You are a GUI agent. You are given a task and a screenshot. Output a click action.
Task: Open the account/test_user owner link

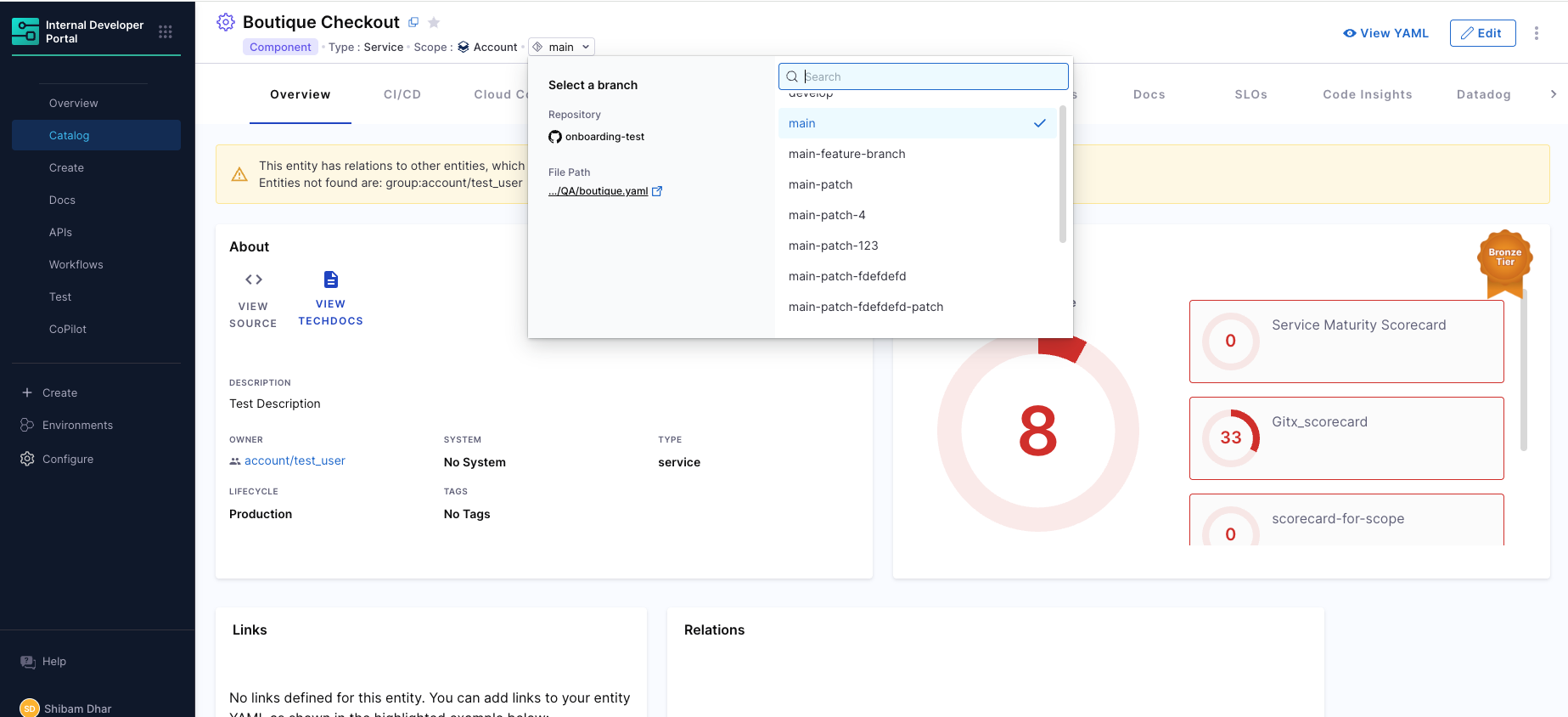pyautogui.click(x=295, y=460)
